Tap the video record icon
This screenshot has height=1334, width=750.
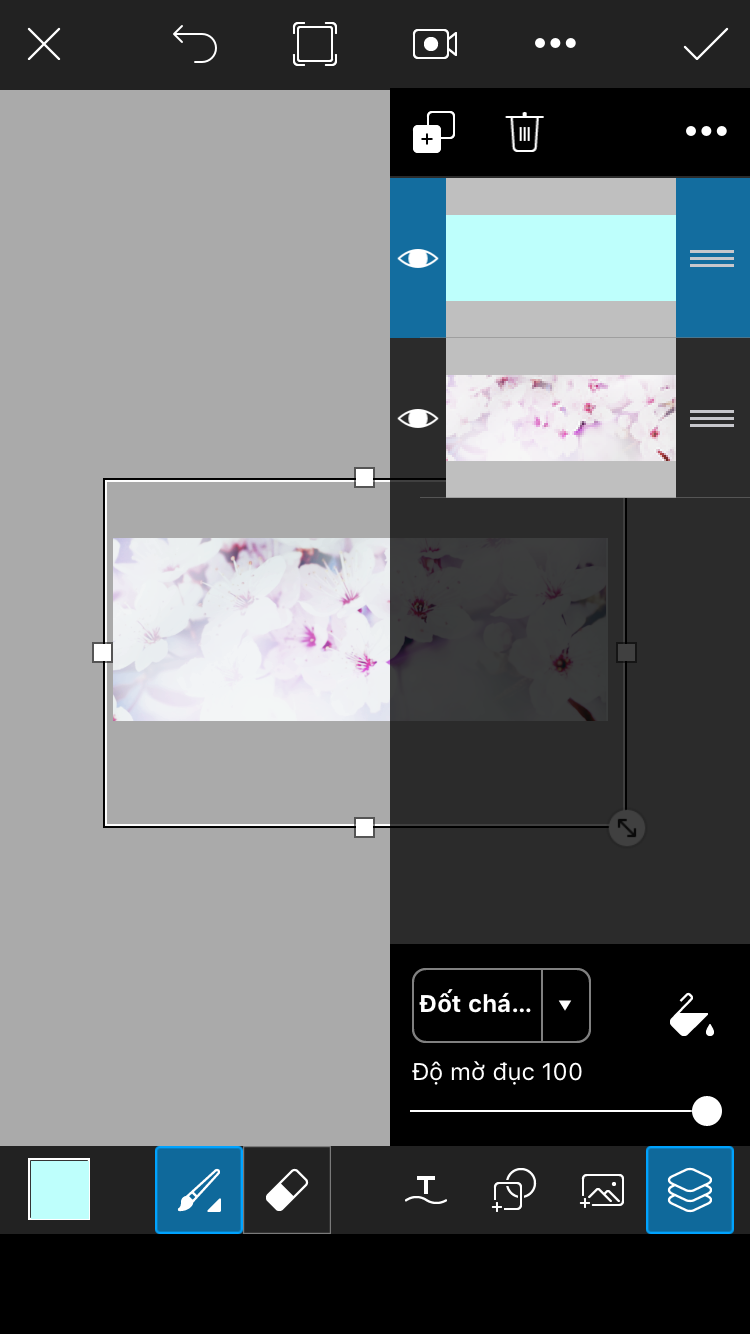pyautogui.click(x=435, y=44)
